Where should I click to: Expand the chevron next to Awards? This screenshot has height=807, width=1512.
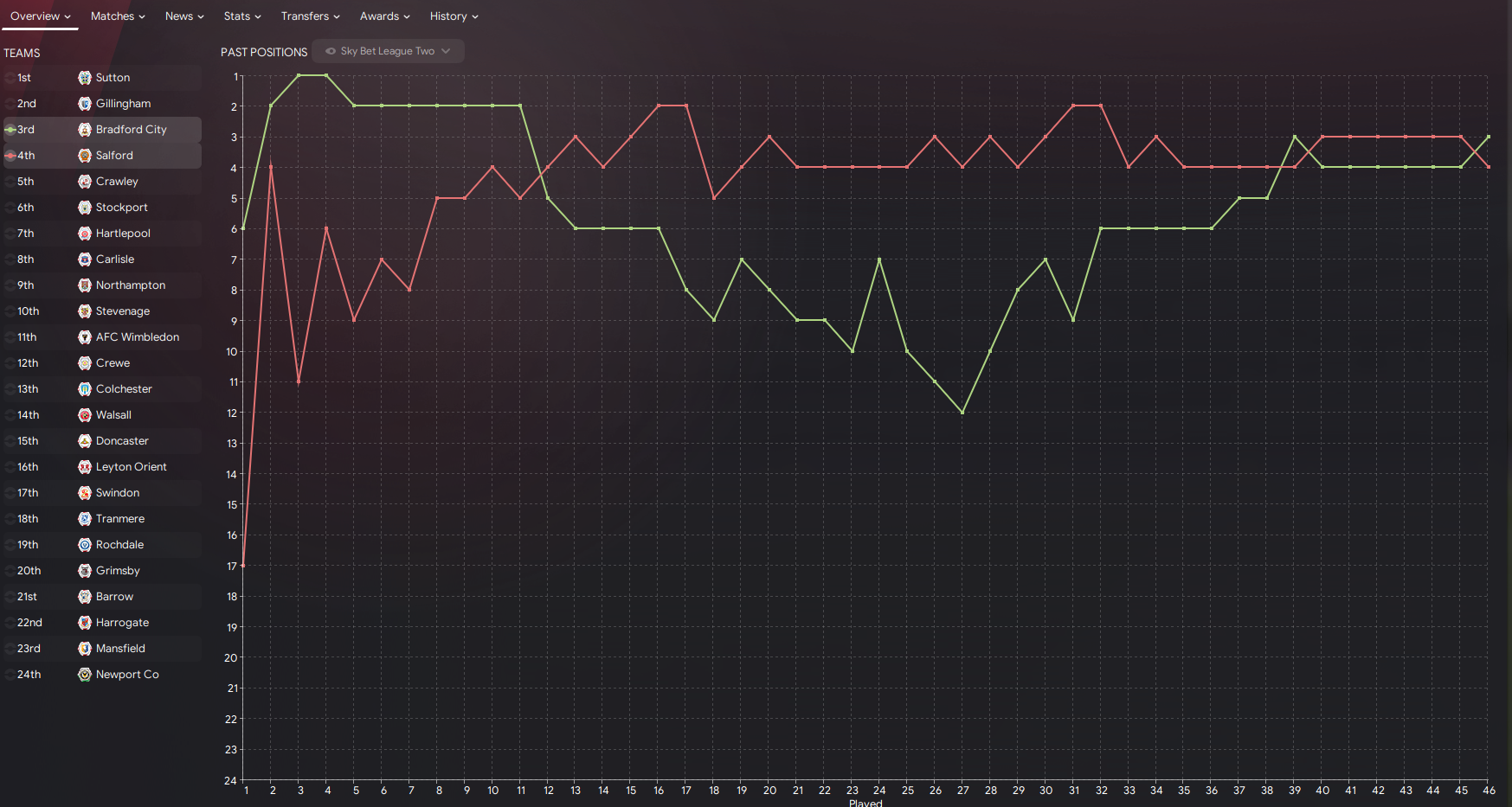pyautogui.click(x=407, y=16)
